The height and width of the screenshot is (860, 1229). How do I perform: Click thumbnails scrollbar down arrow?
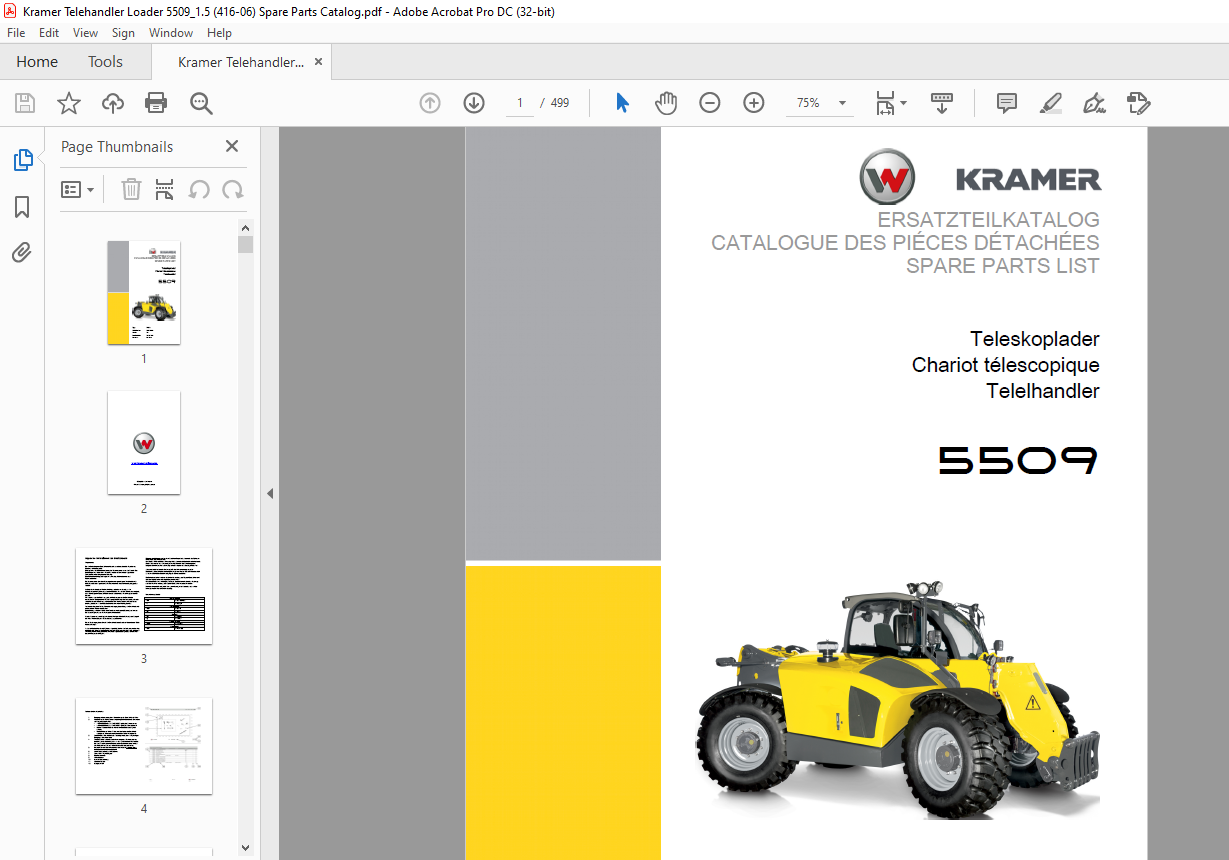tap(245, 848)
